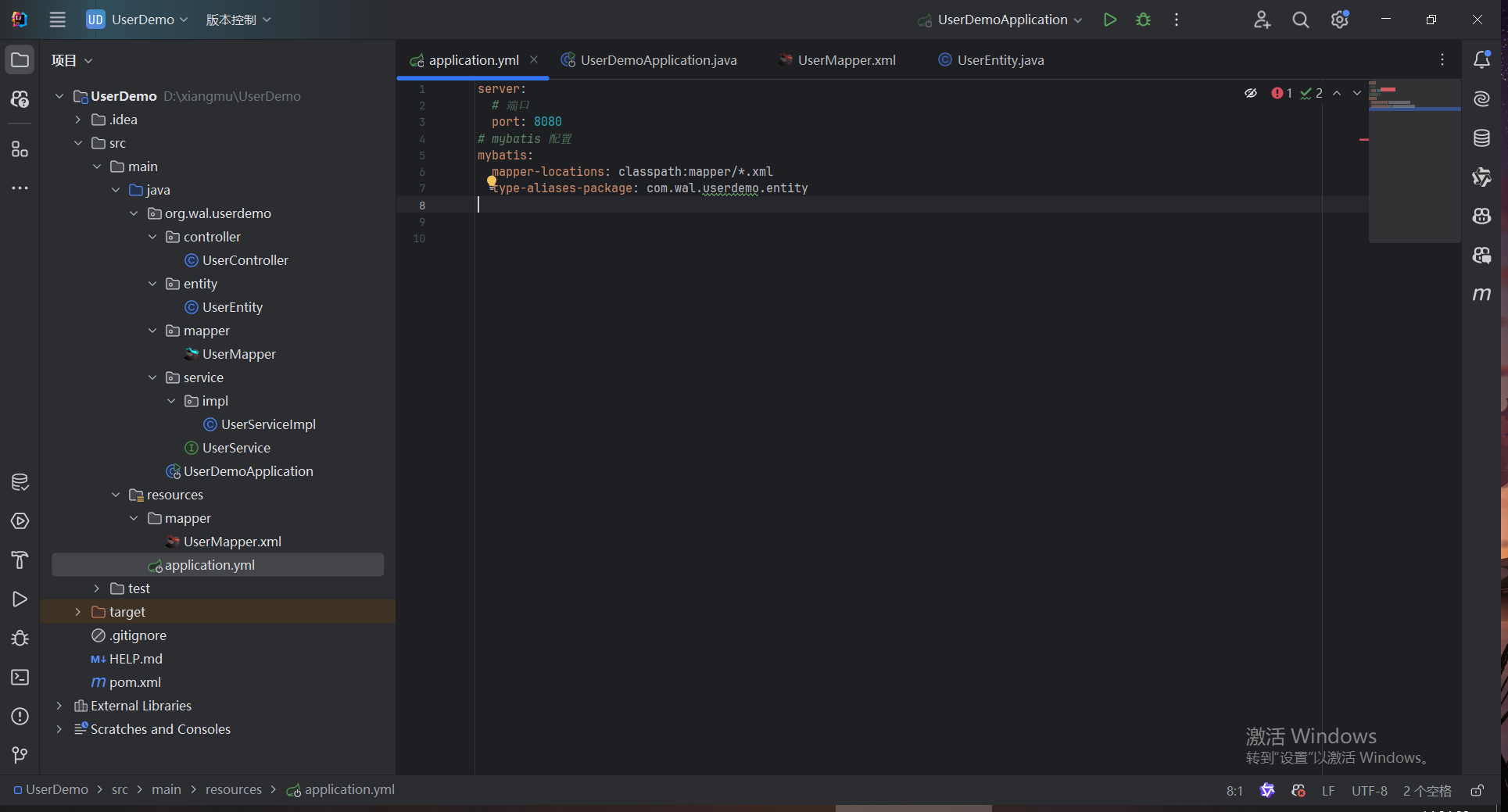1508x812 pixels.
Task: Open the Problems tool window
Action: point(20,717)
